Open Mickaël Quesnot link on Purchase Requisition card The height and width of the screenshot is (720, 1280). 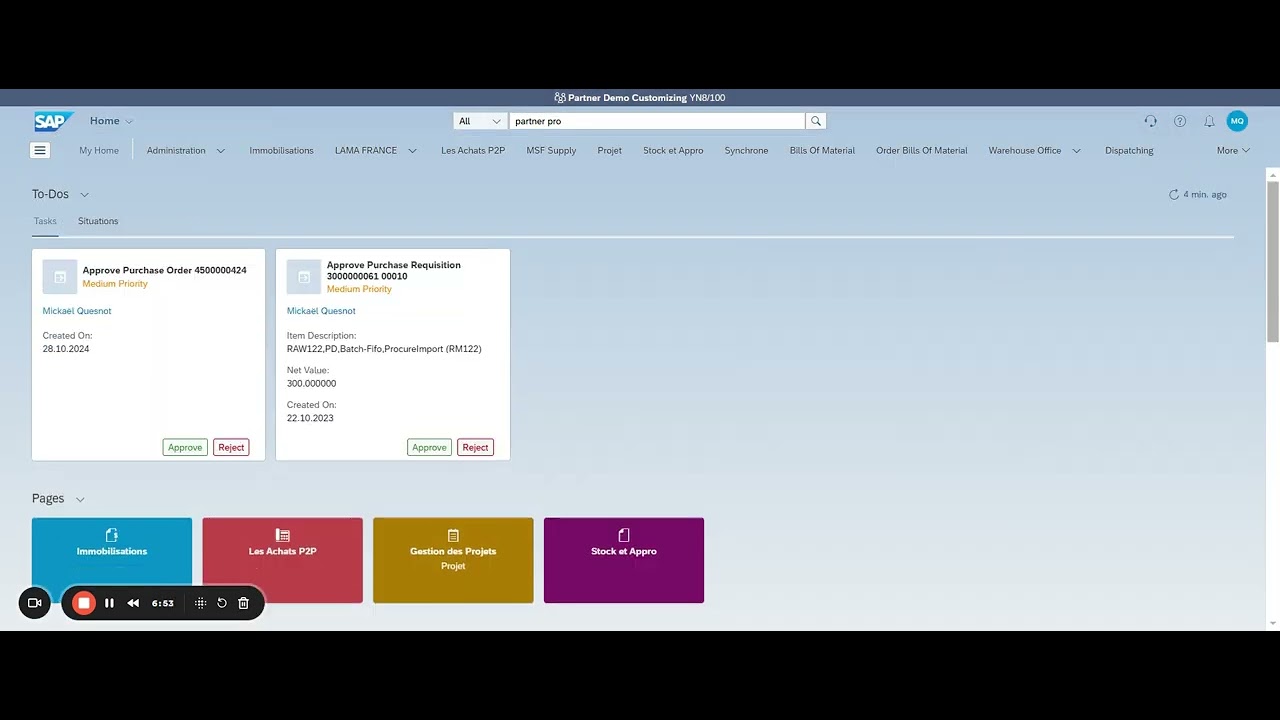tap(321, 311)
